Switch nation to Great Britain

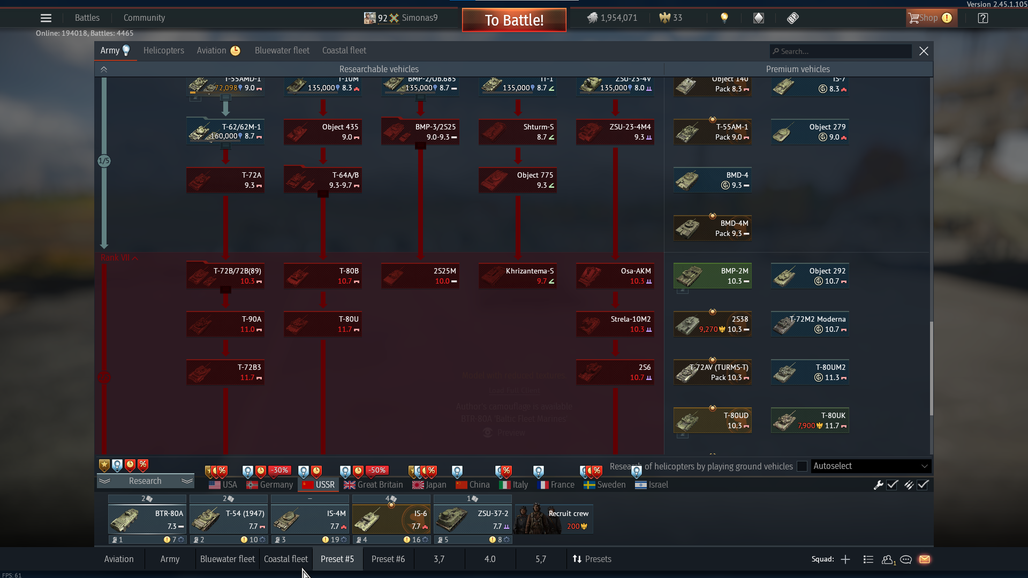click(373, 485)
